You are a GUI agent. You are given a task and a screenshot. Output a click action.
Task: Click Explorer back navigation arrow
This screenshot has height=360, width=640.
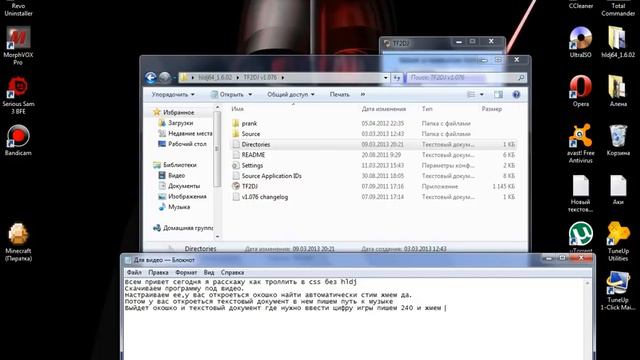151,78
